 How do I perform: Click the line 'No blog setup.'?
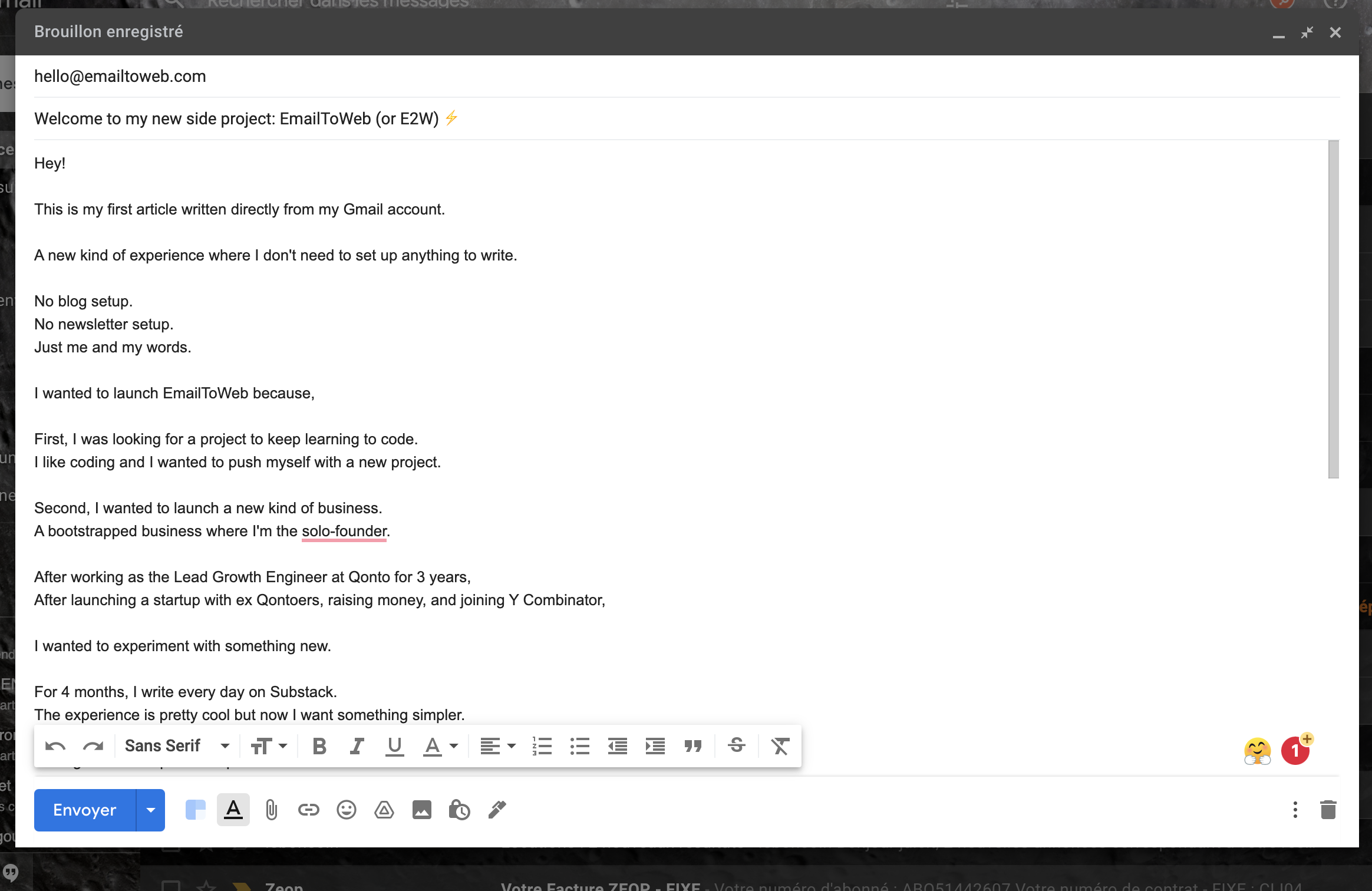click(x=84, y=302)
